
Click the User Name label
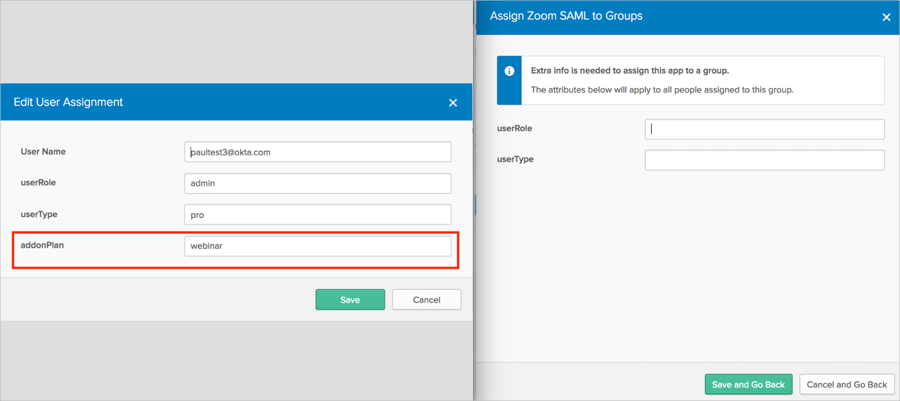coord(43,152)
